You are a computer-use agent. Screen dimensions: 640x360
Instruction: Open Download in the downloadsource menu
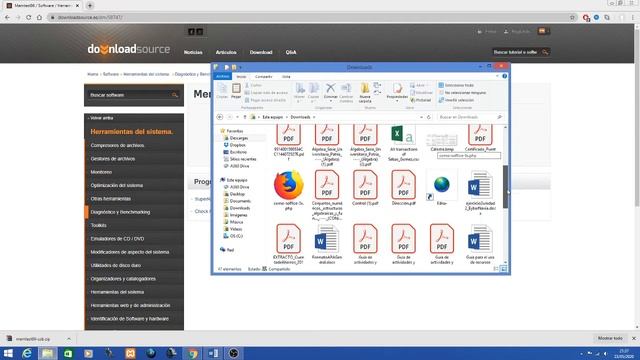pyautogui.click(x=261, y=52)
